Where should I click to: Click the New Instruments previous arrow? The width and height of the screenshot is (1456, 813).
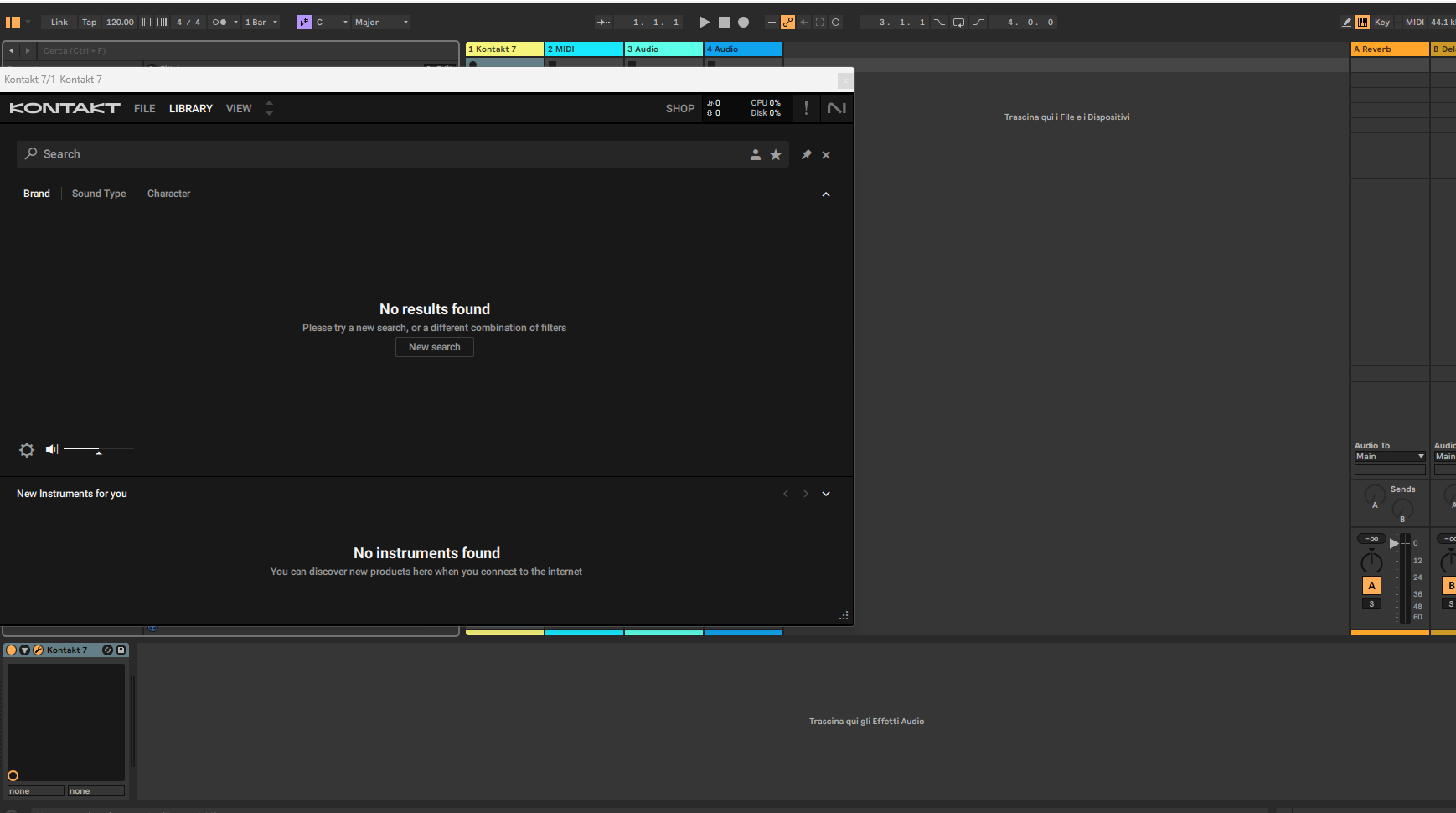click(786, 494)
